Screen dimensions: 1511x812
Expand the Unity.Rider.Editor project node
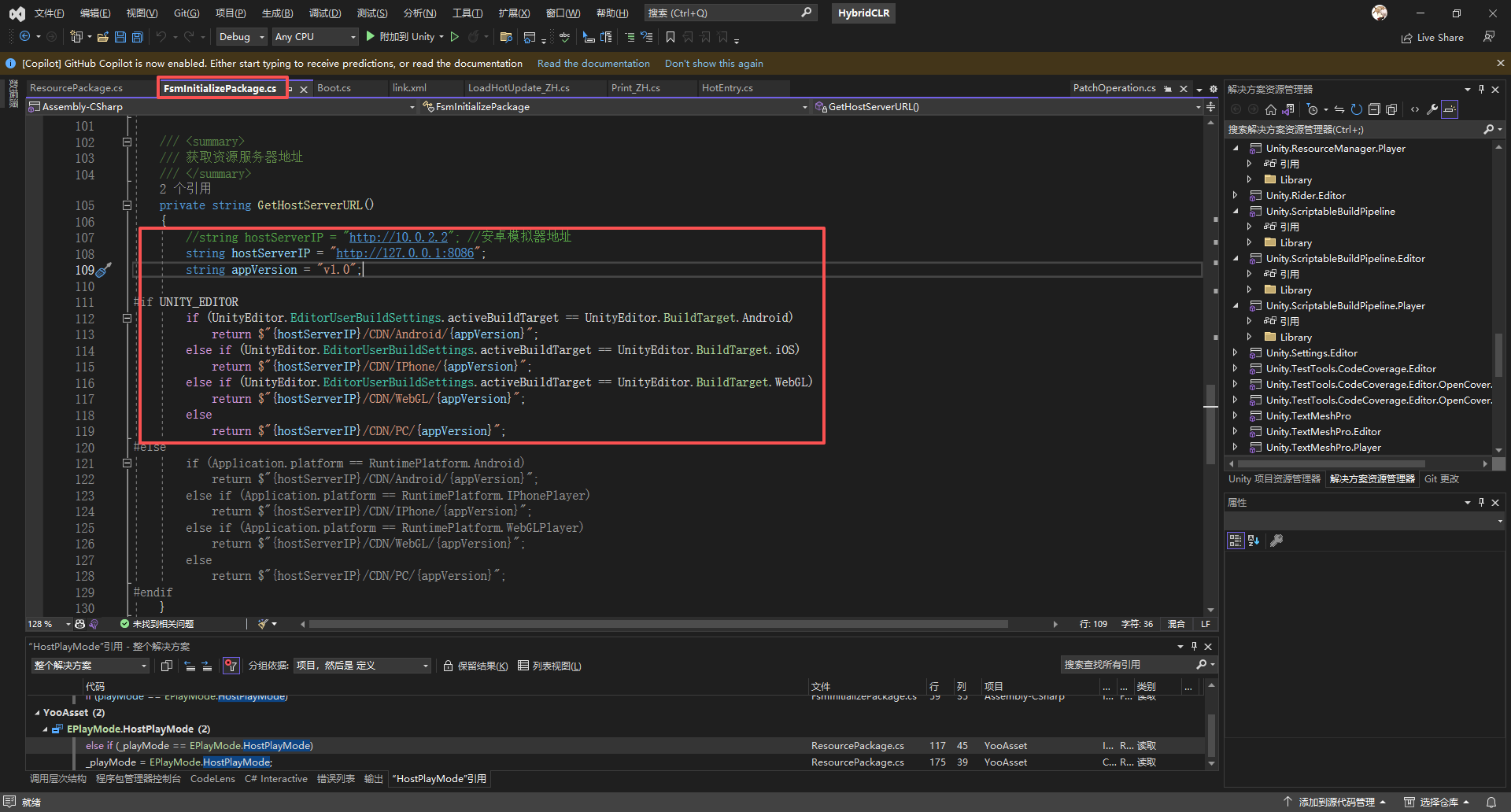[x=1236, y=196]
